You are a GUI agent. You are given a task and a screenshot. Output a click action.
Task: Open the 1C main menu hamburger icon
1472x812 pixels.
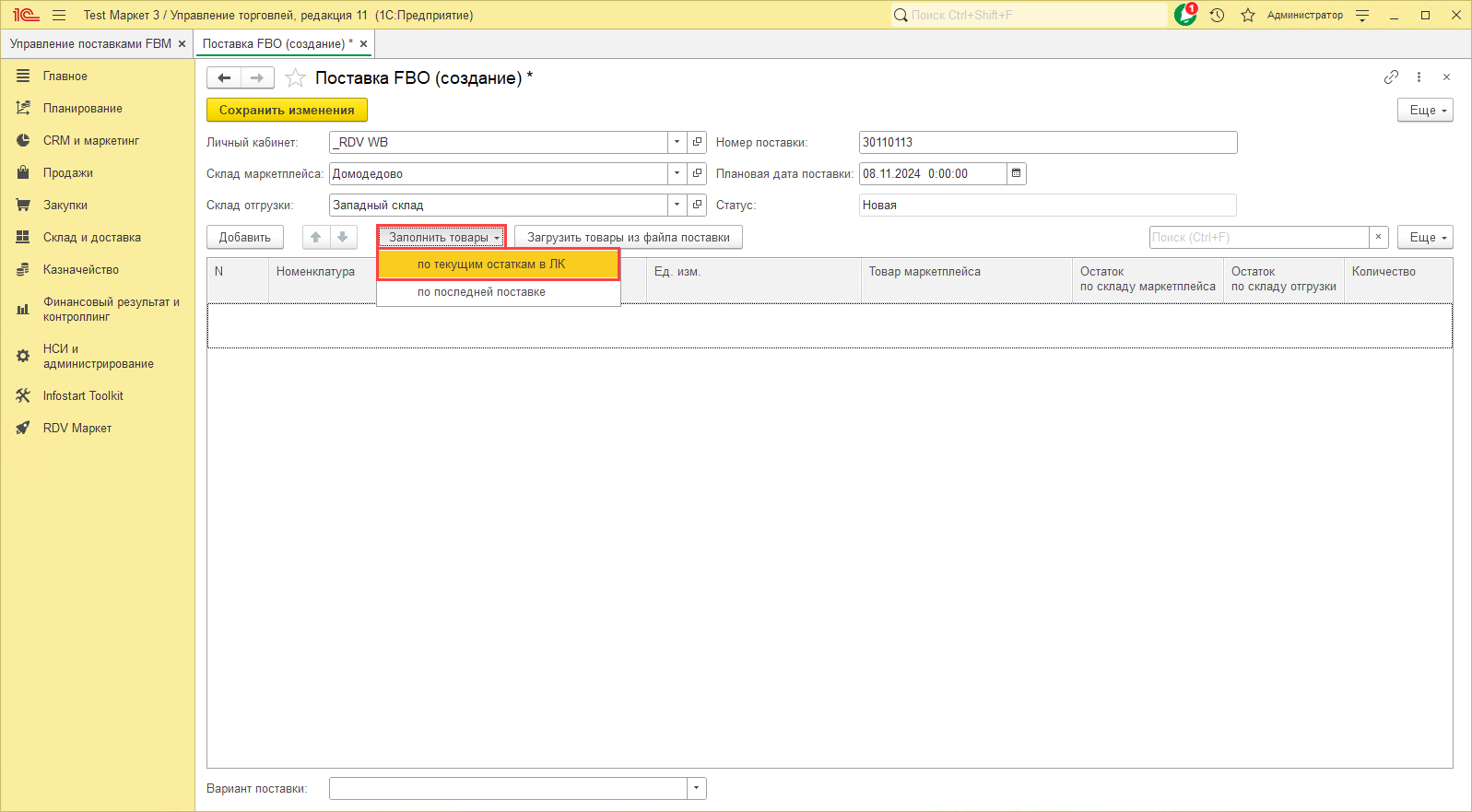tap(59, 15)
